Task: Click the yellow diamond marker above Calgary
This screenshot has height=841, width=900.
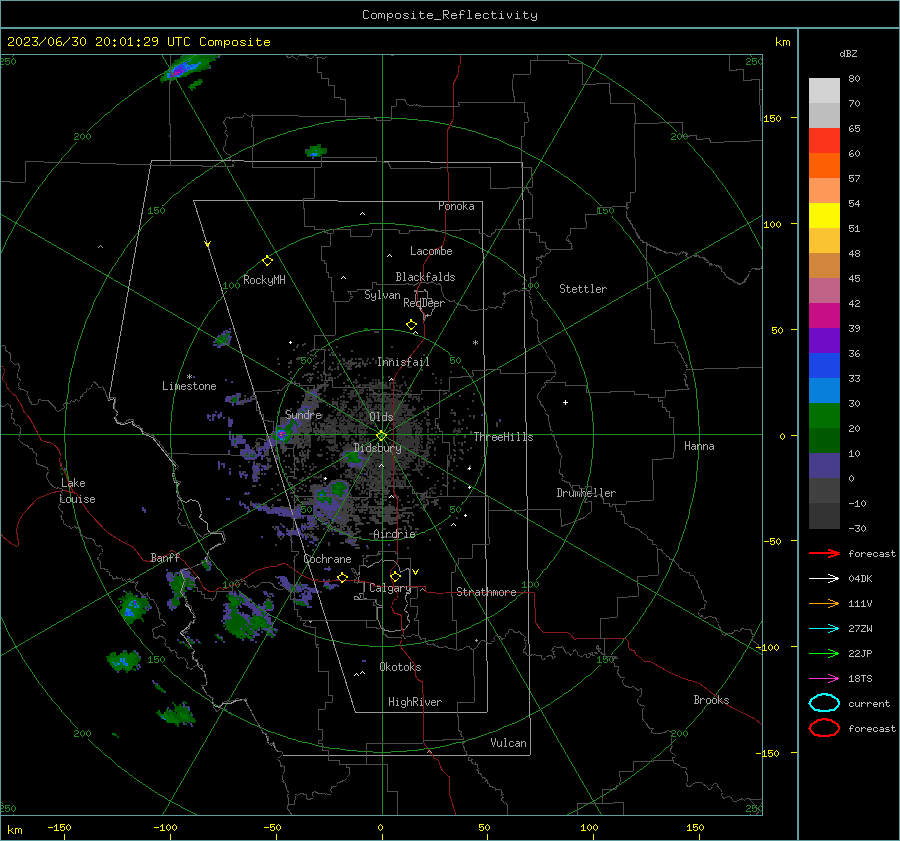Action: (x=395, y=576)
